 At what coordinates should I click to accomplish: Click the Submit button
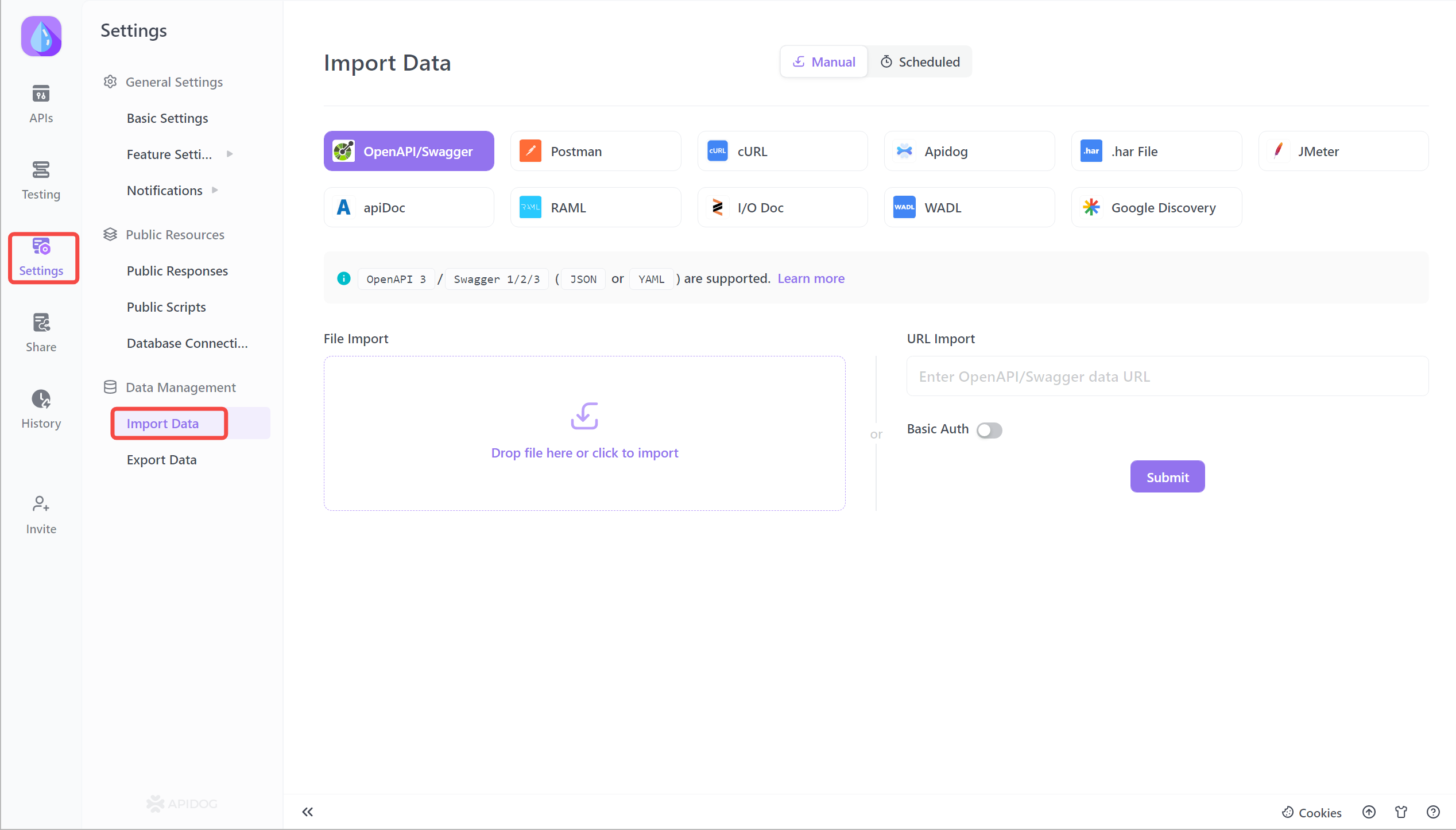coord(1167,476)
